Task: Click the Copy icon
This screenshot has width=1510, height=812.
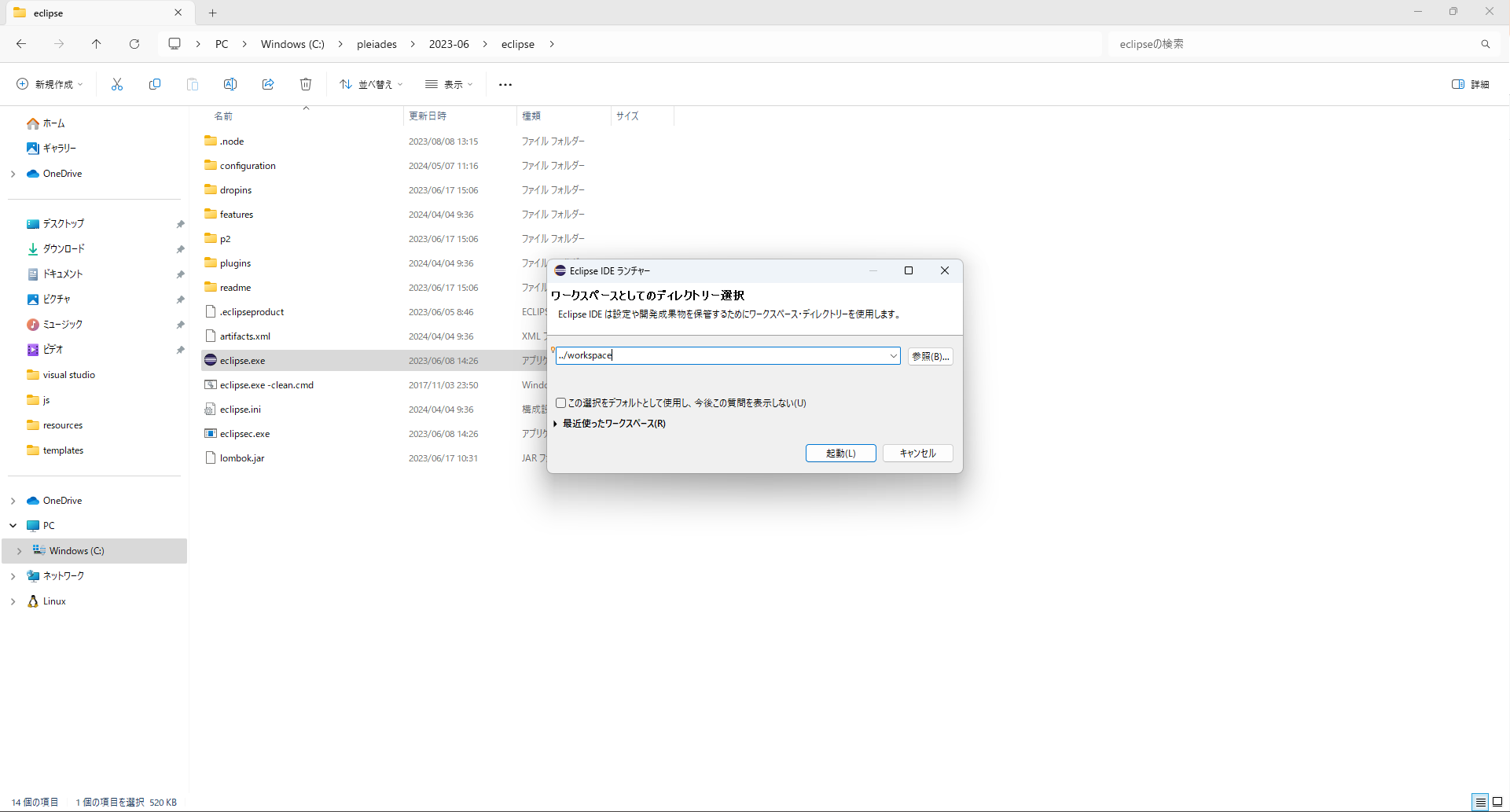Action: pos(155,84)
